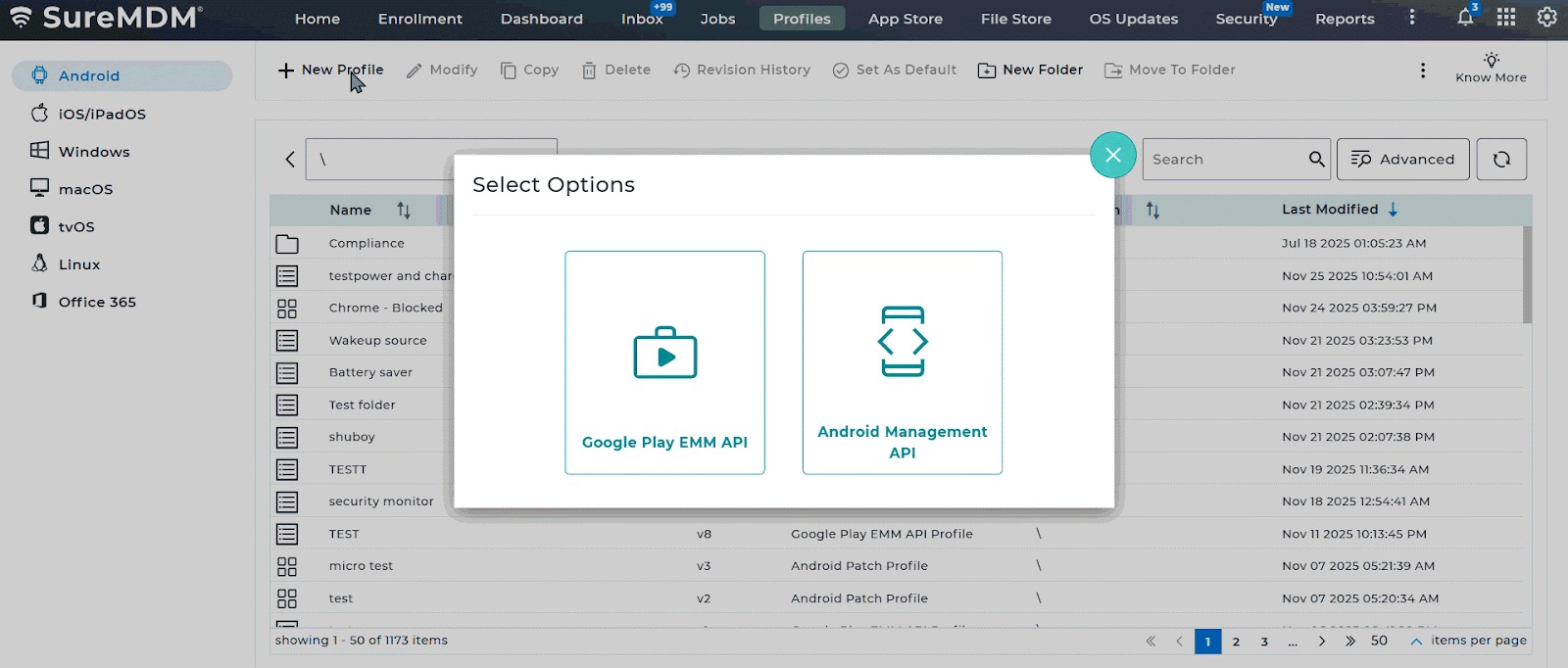The width and height of the screenshot is (1568, 668).
Task: Open the Compliance folder icon
Action: [x=287, y=244]
